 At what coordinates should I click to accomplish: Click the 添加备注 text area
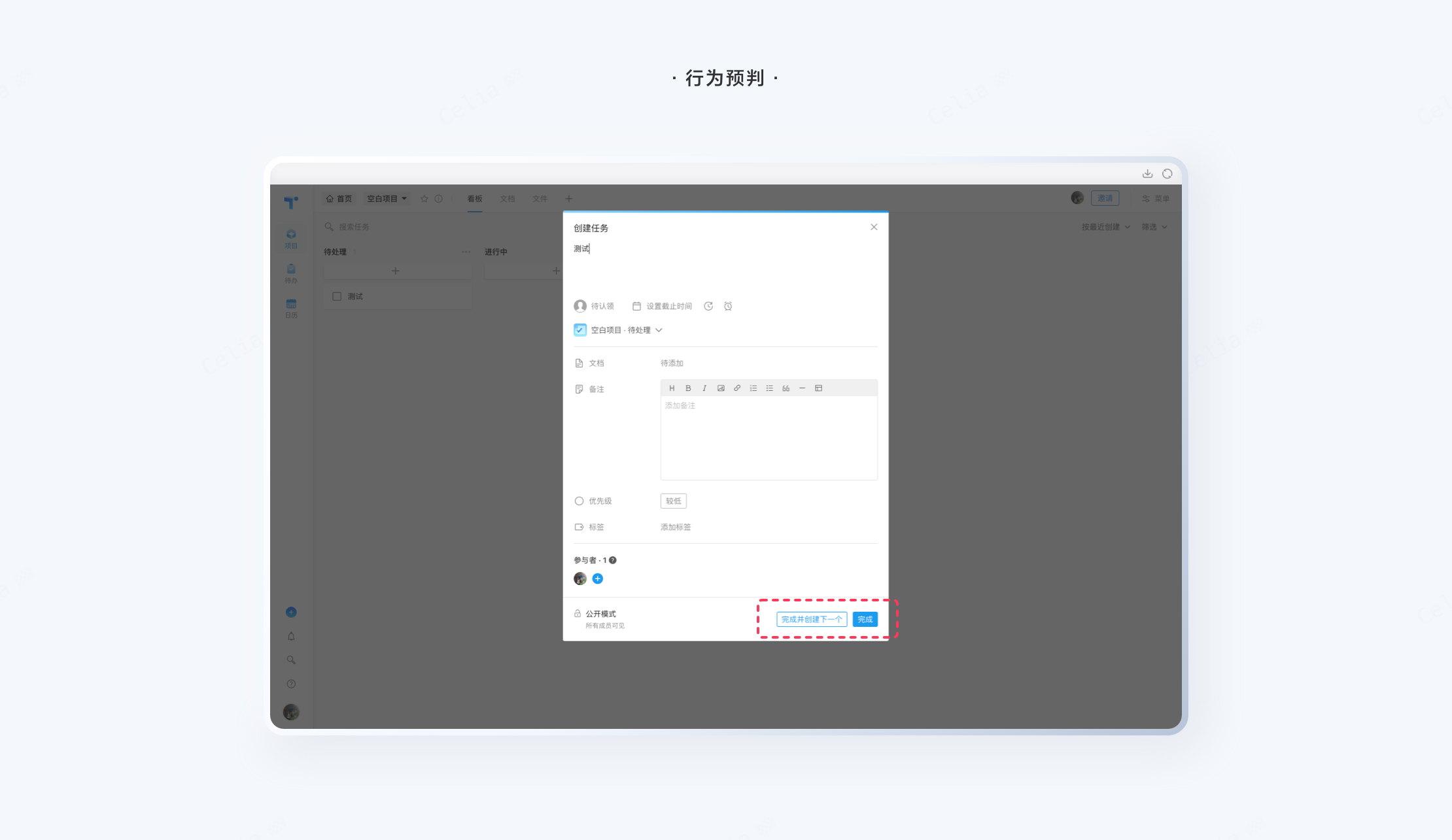tap(769, 438)
